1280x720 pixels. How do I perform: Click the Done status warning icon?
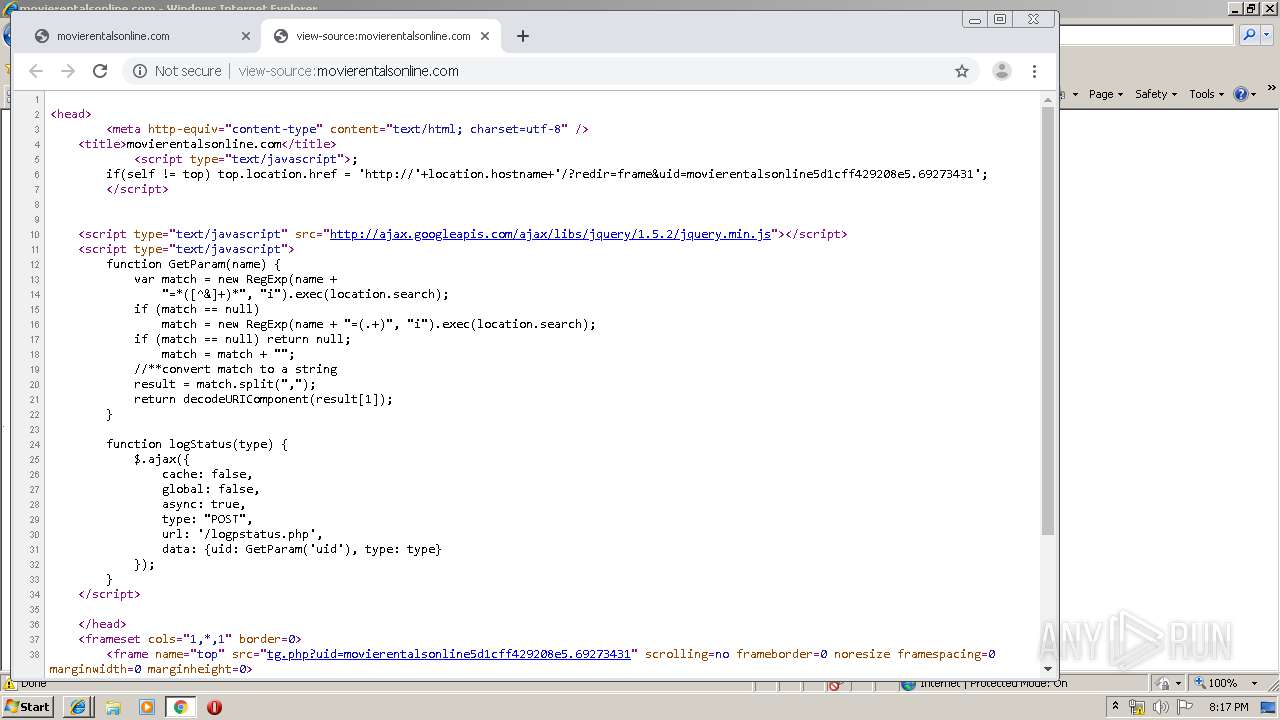coord(11,685)
